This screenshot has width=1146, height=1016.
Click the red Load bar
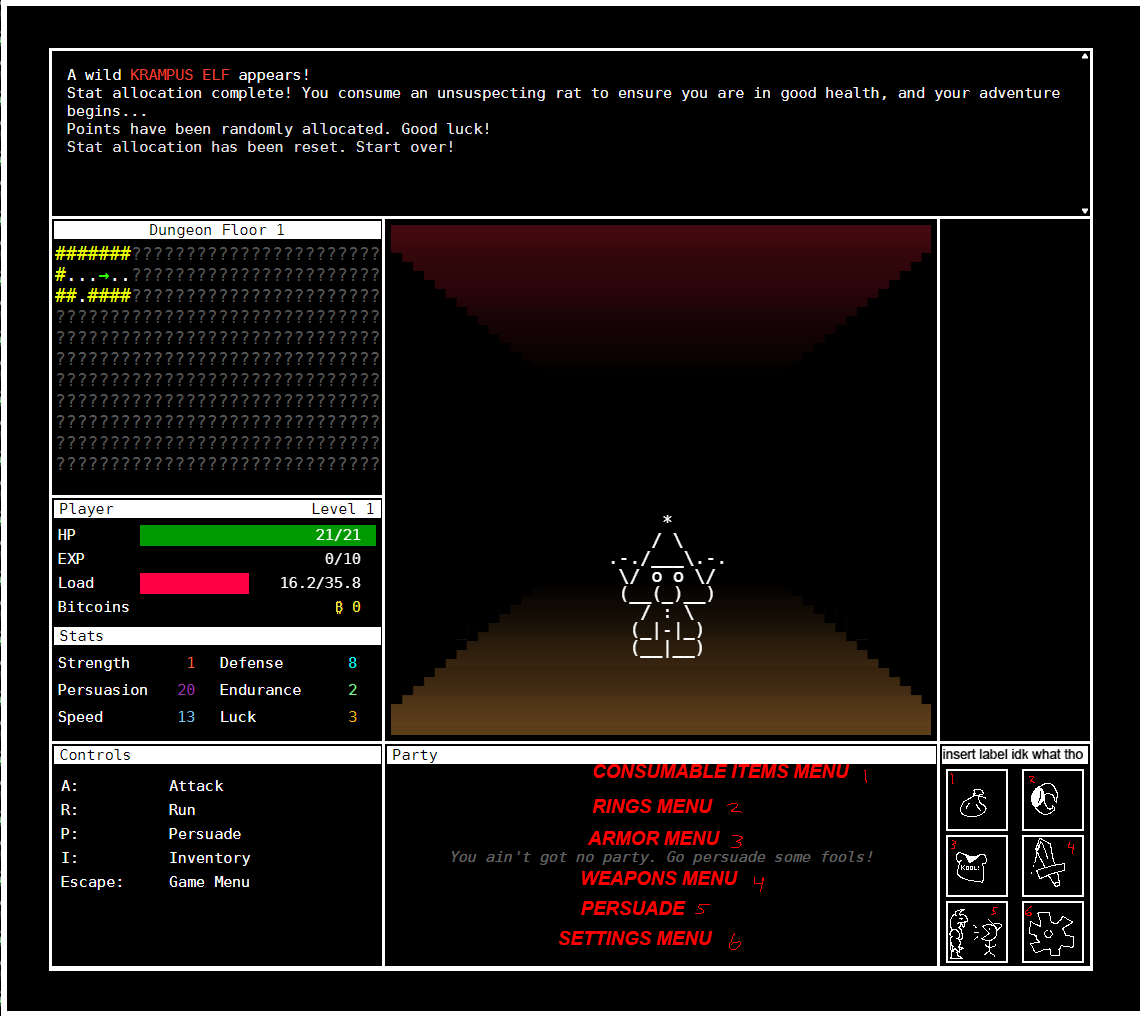[194, 583]
